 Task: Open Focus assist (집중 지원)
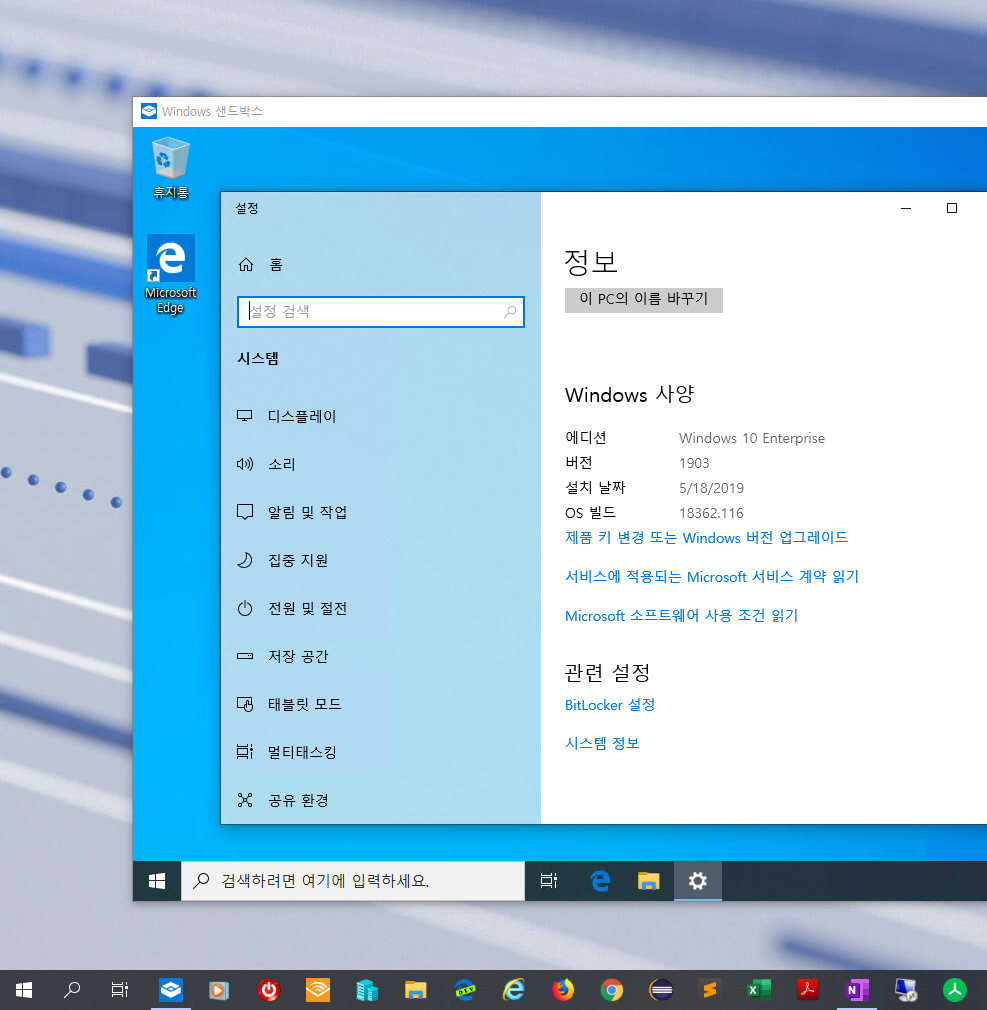282,560
